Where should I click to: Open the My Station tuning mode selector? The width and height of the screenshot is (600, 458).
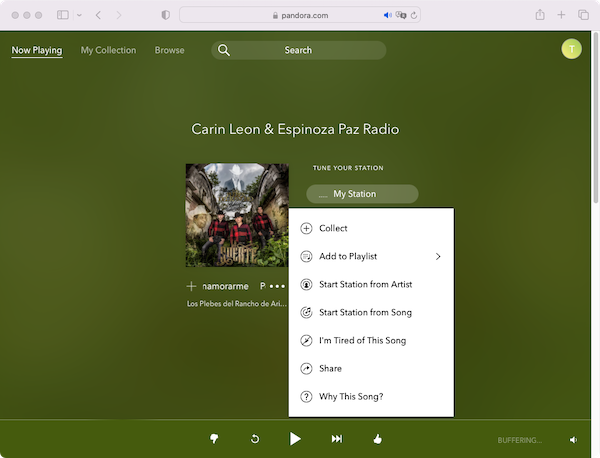362,194
